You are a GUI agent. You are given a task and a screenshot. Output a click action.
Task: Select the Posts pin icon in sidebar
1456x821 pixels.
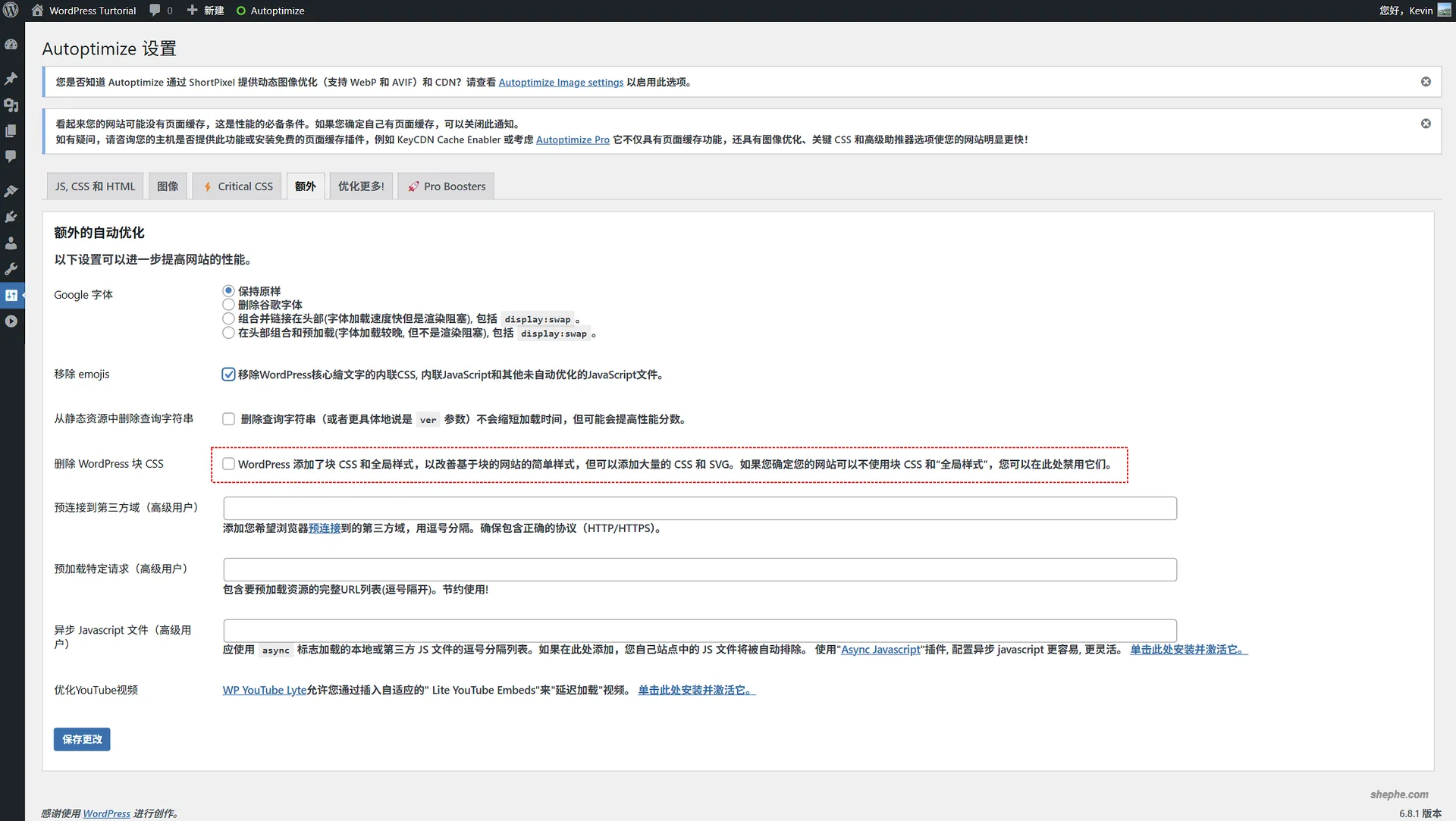click(x=11, y=78)
